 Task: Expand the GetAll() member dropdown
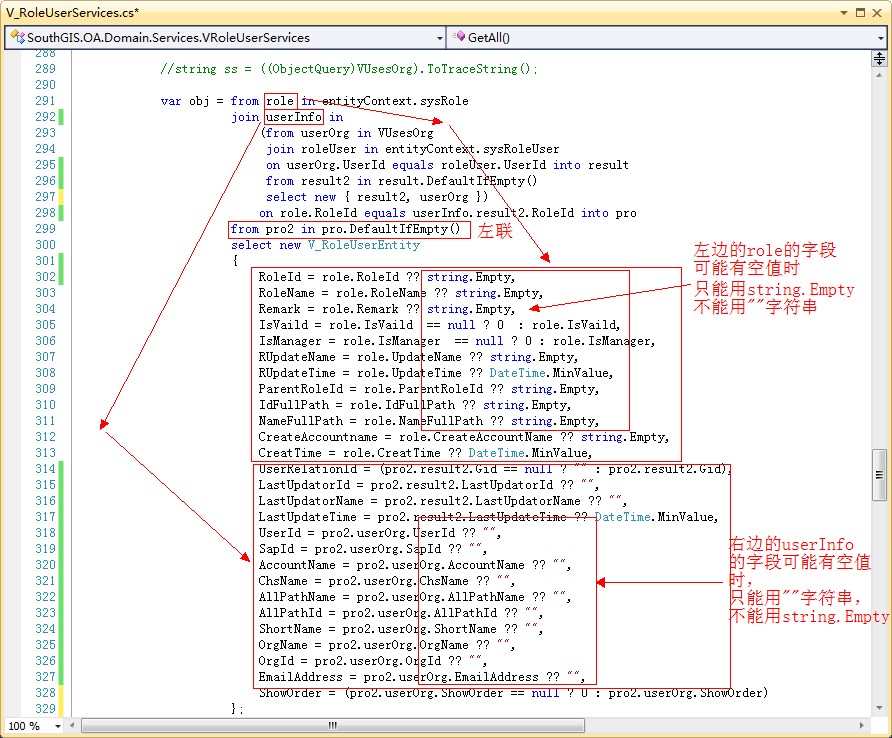click(x=878, y=37)
